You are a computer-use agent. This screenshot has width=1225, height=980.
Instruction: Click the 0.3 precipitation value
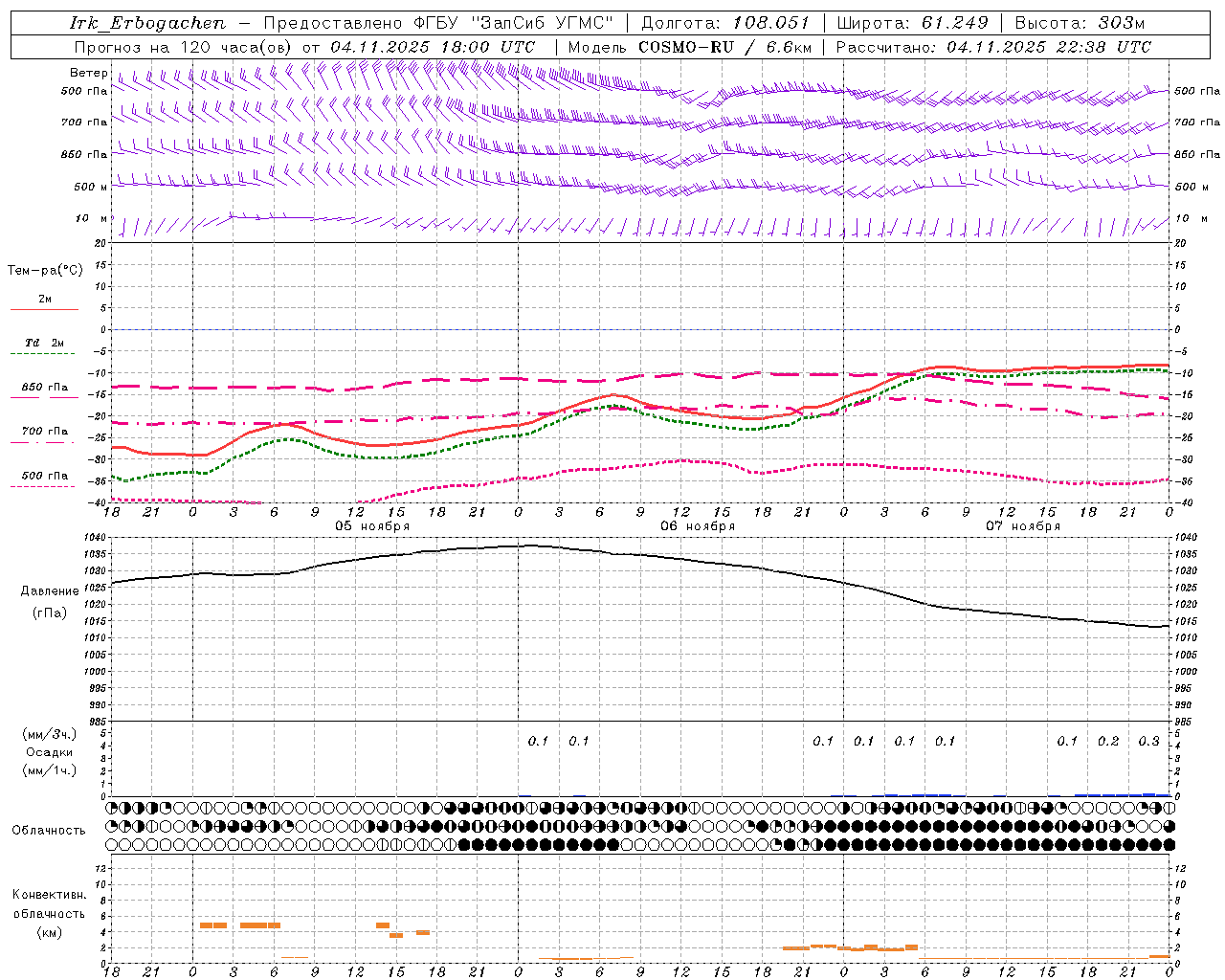[1148, 741]
